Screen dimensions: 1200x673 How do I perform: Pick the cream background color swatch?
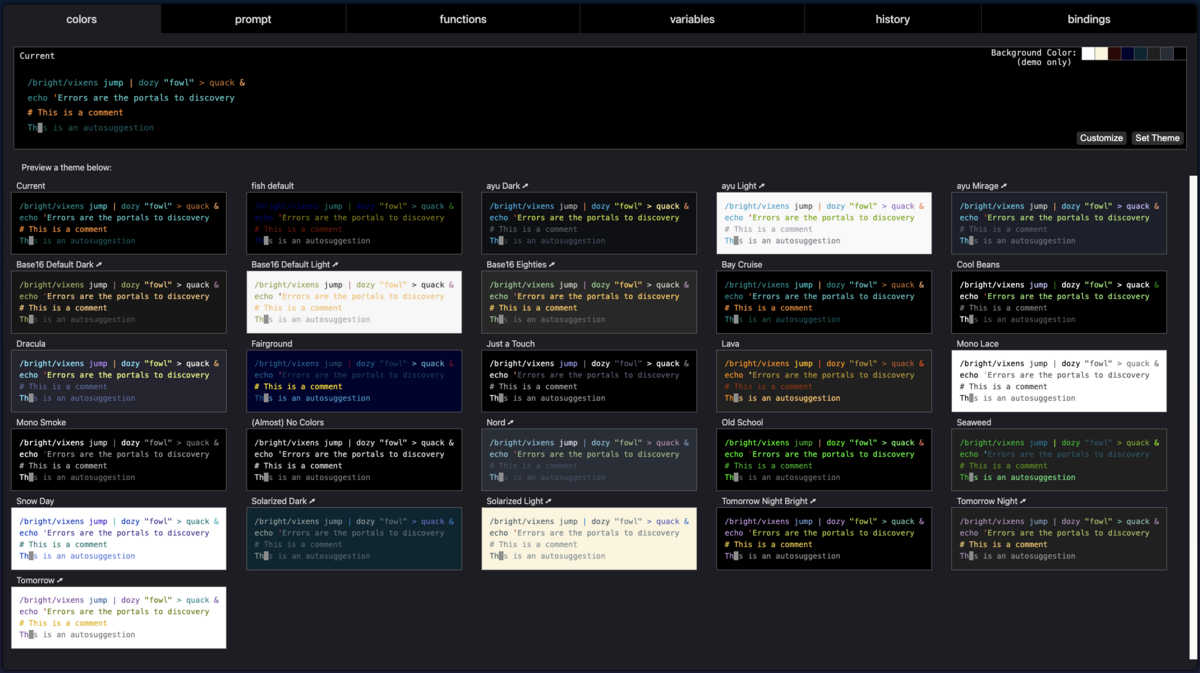(1101, 53)
